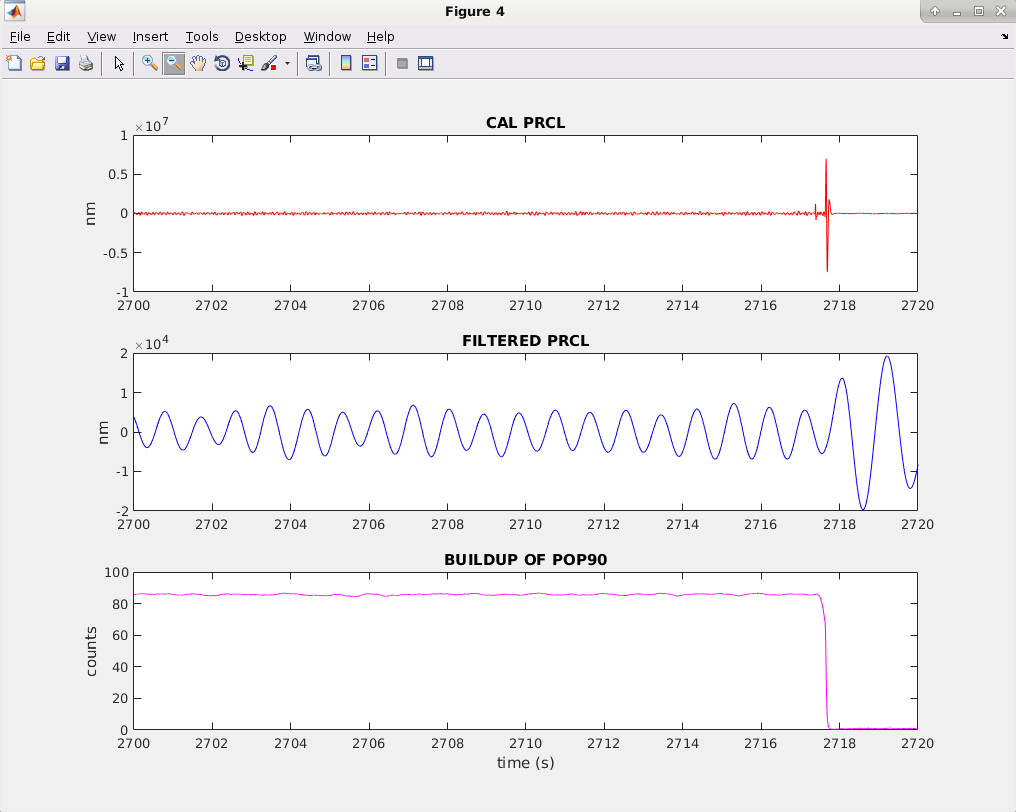Activate the Brush/Select Data tool
1016x812 pixels.
(x=270, y=64)
